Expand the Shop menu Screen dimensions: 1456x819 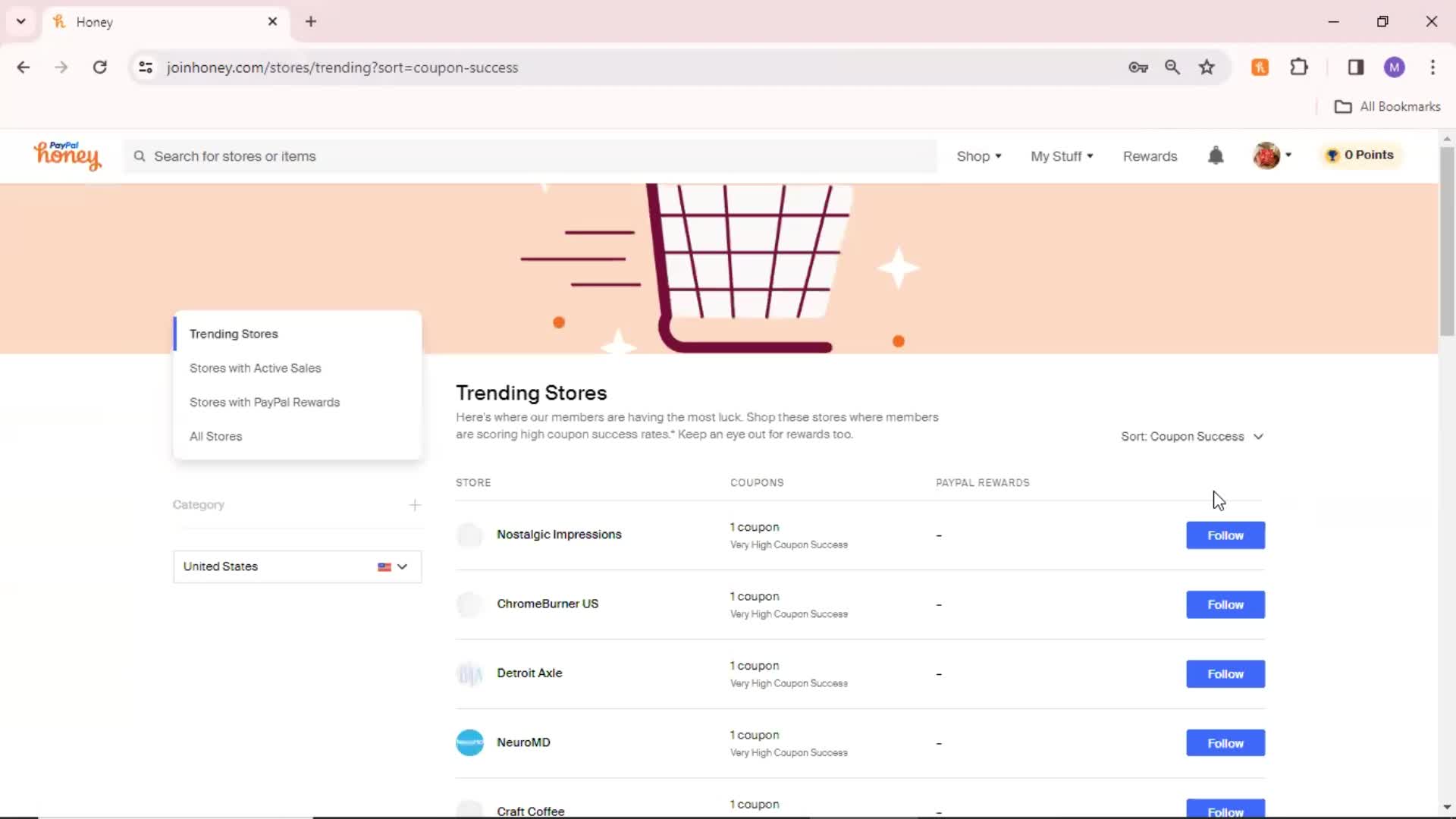pyautogui.click(x=979, y=156)
